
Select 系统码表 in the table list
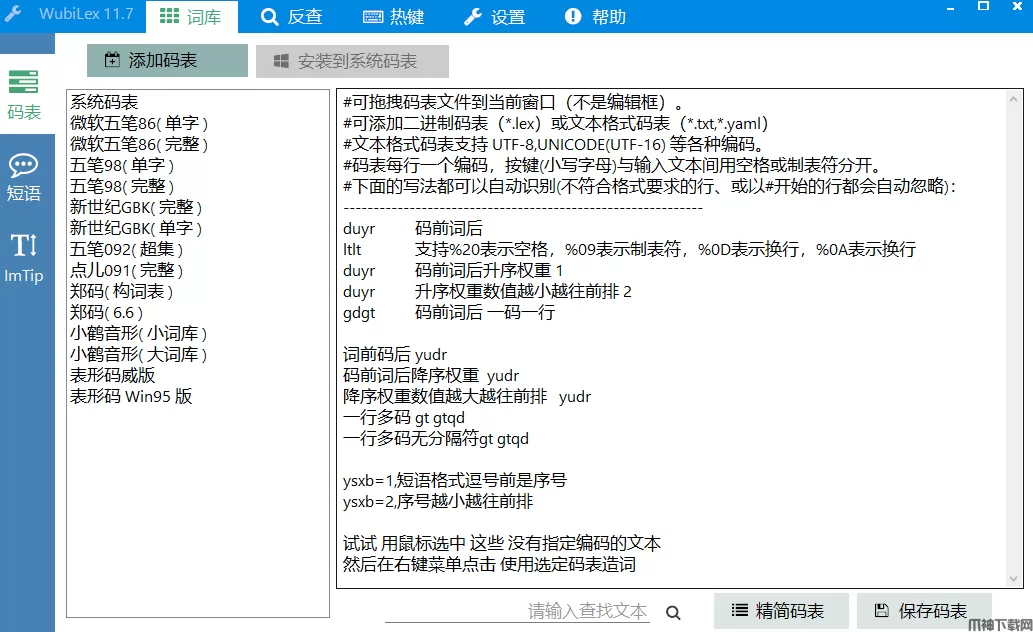click(x=104, y=102)
